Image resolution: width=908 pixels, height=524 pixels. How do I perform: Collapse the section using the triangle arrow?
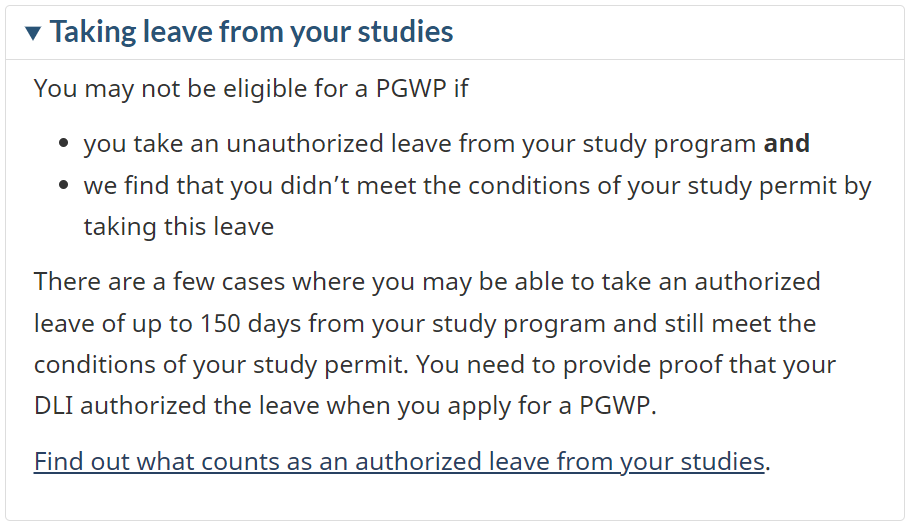click(34, 33)
